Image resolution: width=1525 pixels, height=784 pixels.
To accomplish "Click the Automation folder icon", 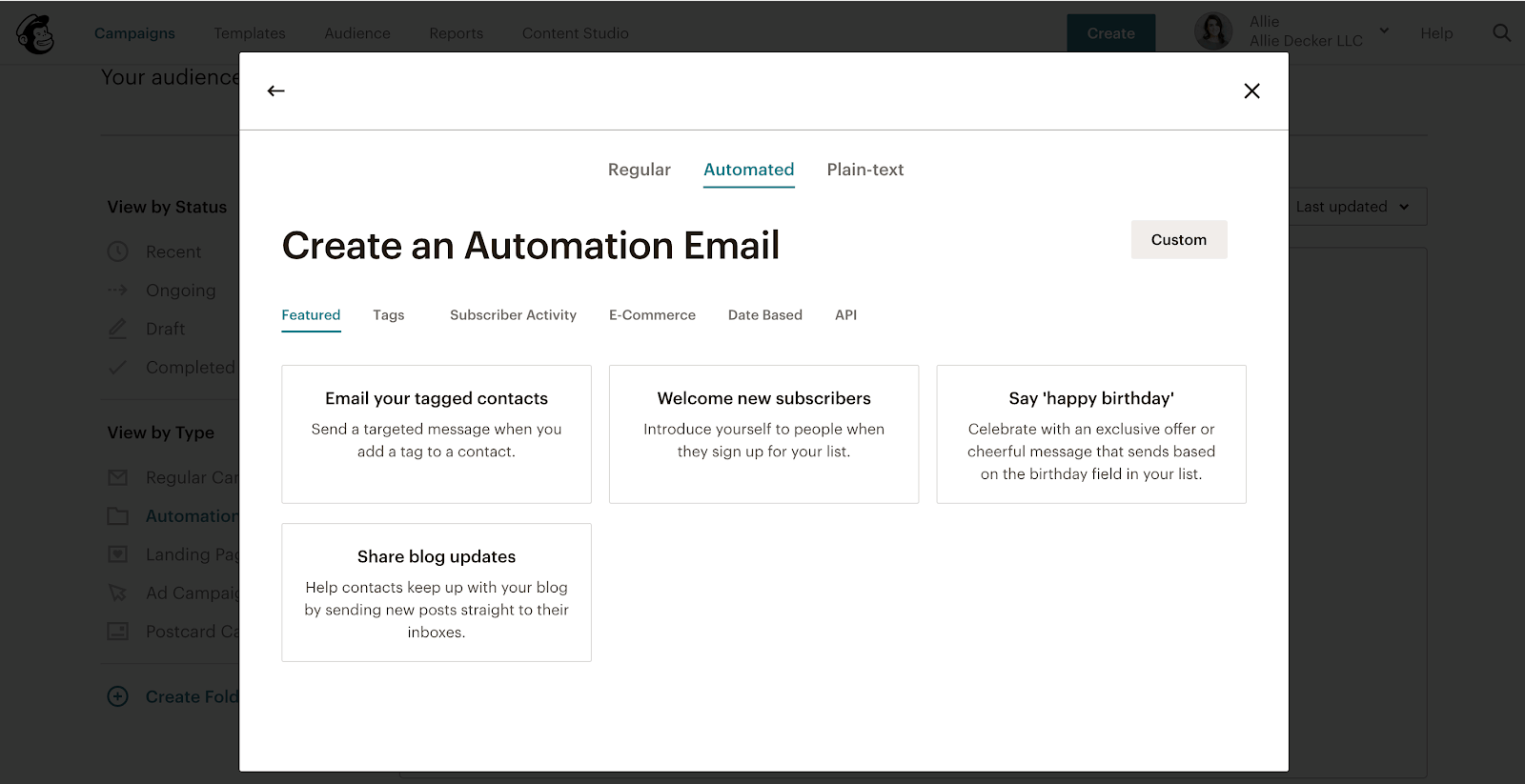I will tap(117, 516).
